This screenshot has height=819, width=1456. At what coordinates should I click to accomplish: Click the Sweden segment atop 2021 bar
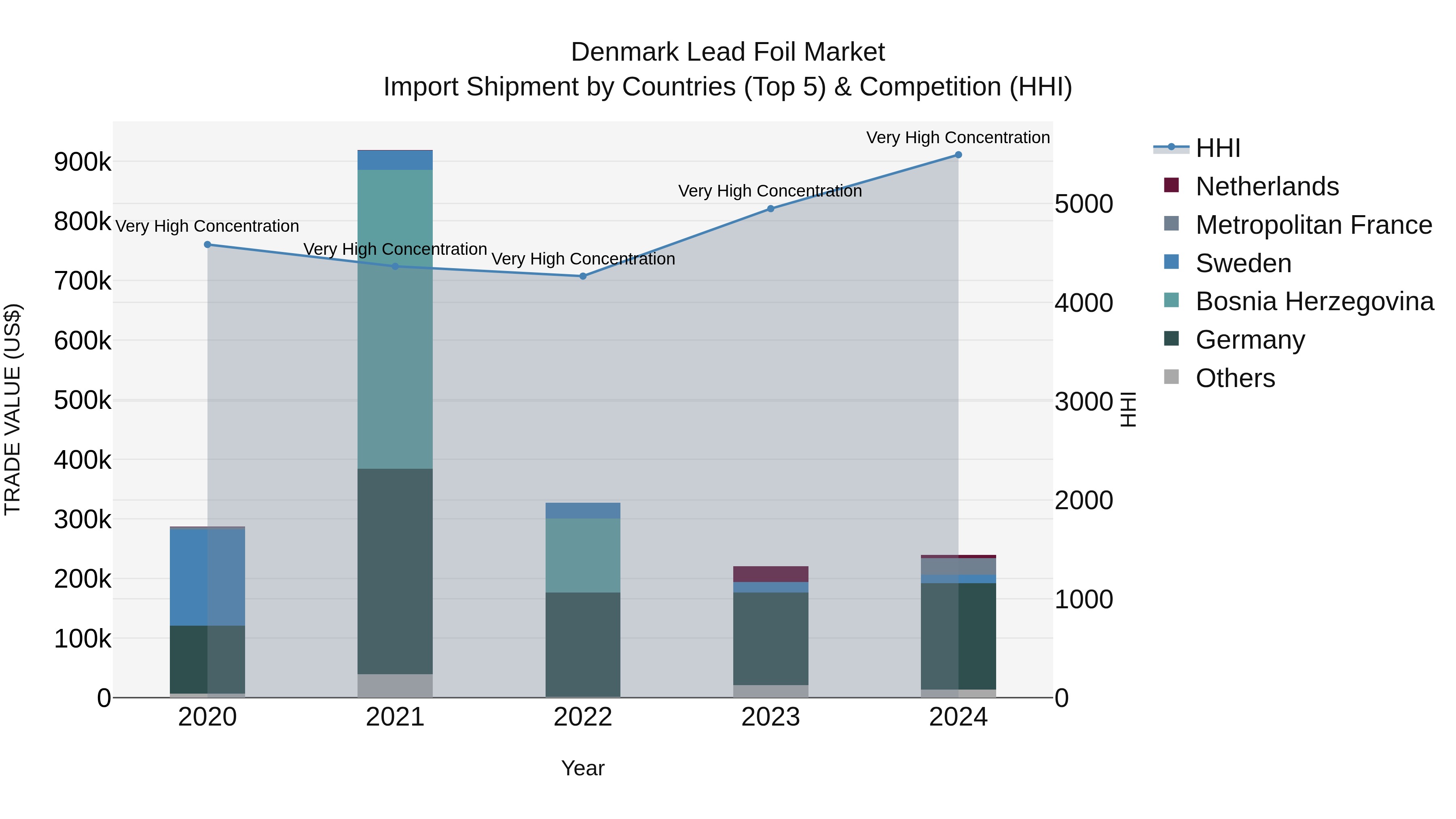point(395,161)
